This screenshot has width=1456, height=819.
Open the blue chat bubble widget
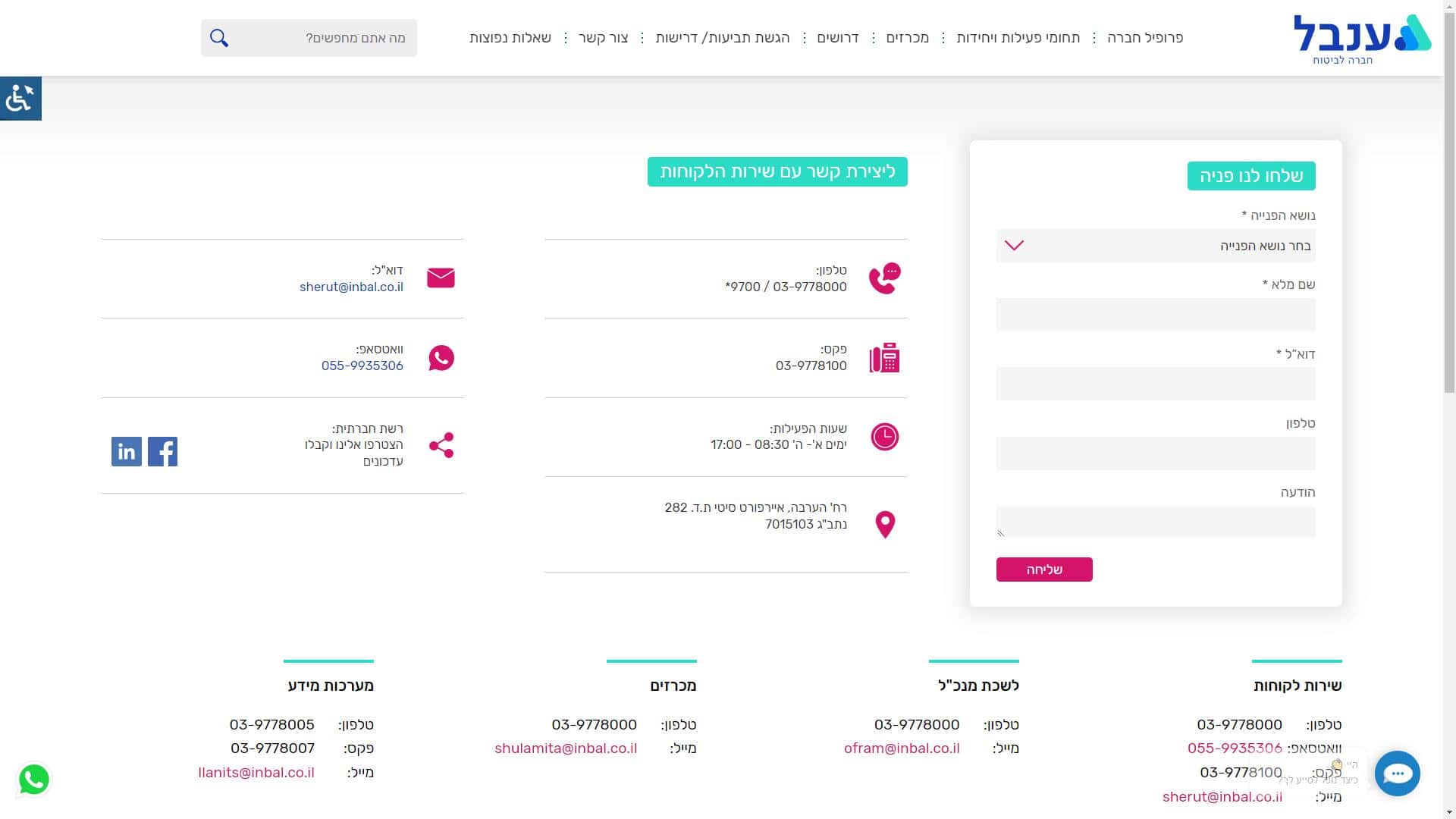(1397, 773)
